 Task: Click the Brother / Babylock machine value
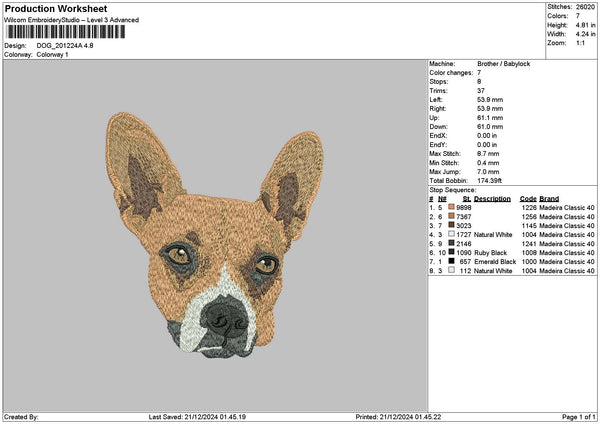coord(505,64)
